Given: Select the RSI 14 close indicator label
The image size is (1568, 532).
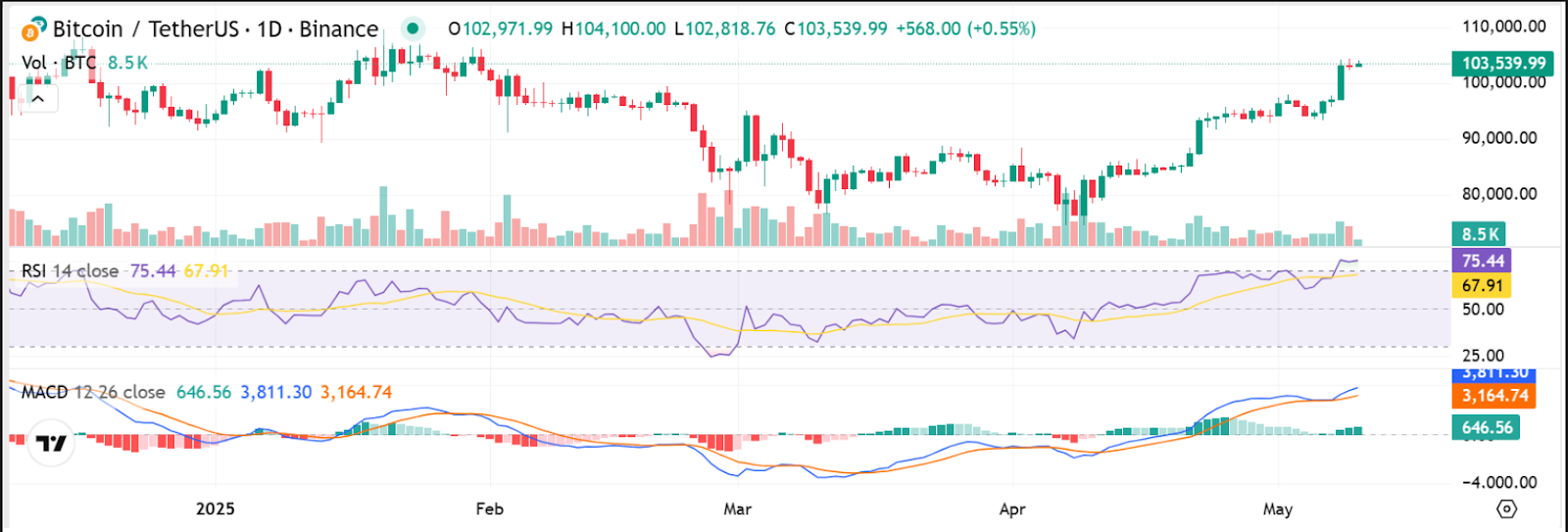Looking at the screenshot, I should [70, 270].
